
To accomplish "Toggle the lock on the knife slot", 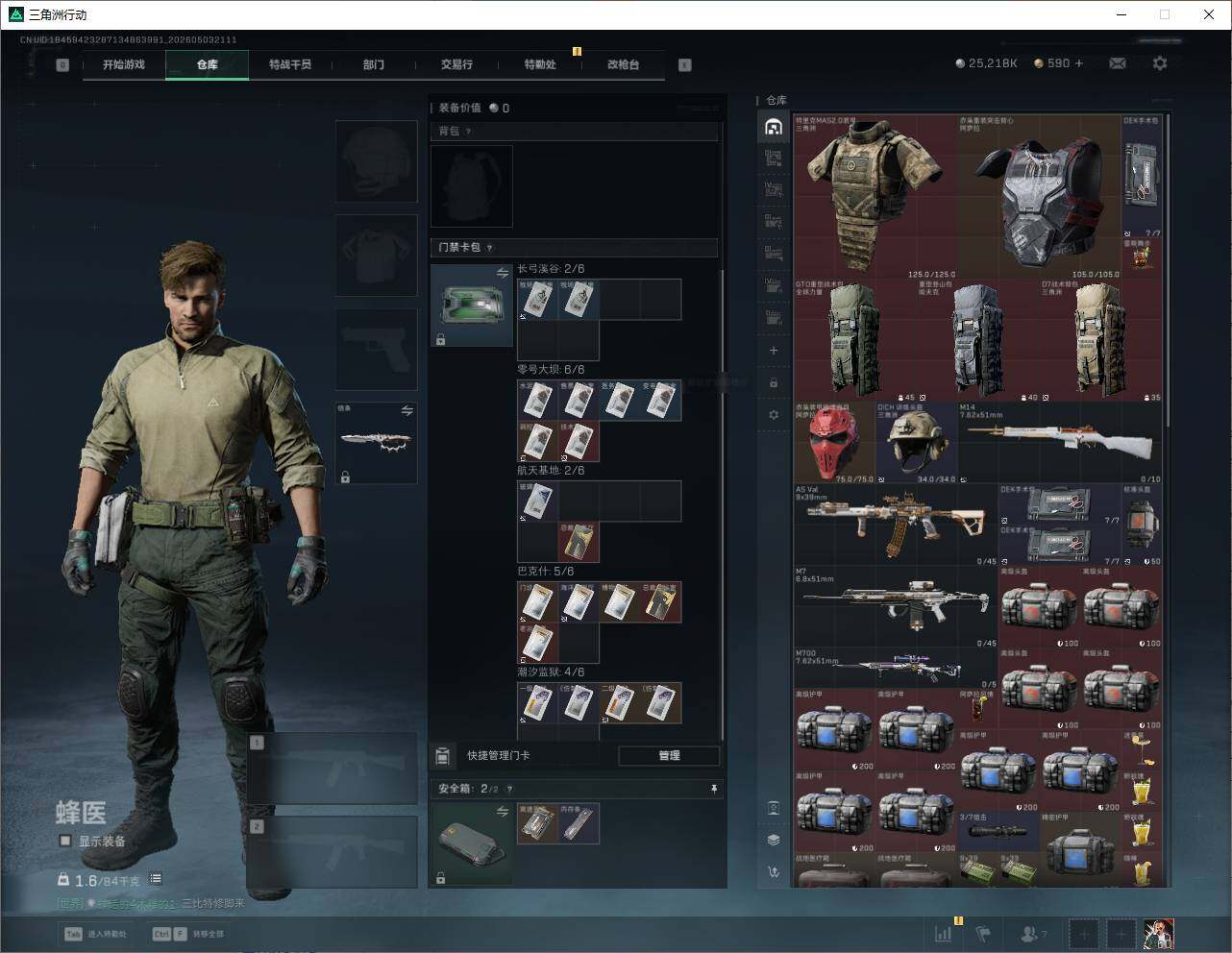I will (345, 476).
